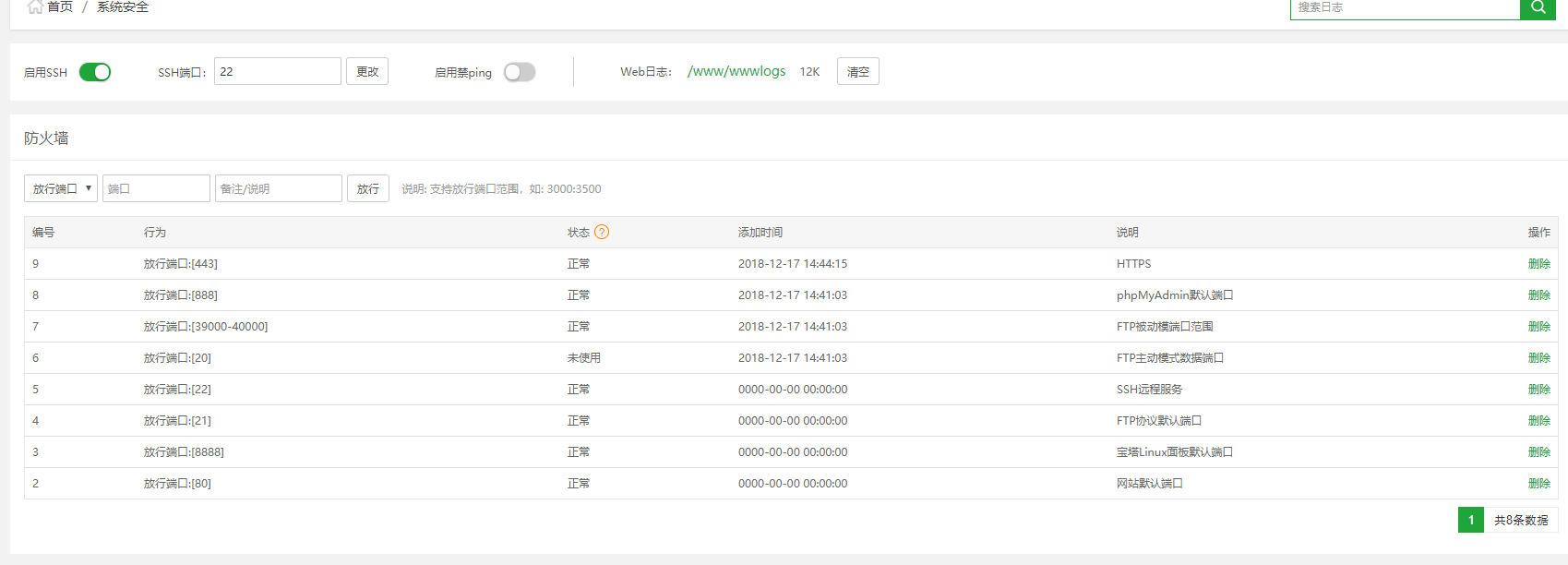1568x565 pixels.
Task: Click the 共8条数据 total count
Action: 1521,520
